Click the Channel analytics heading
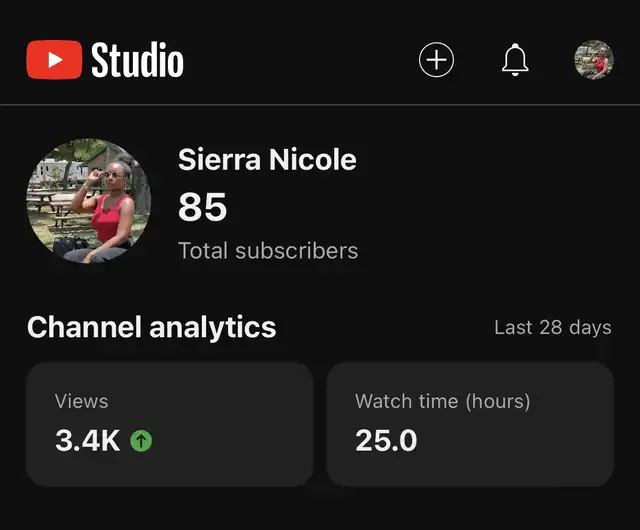This screenshot has height=530, width=640. click(x=151, y=327)
